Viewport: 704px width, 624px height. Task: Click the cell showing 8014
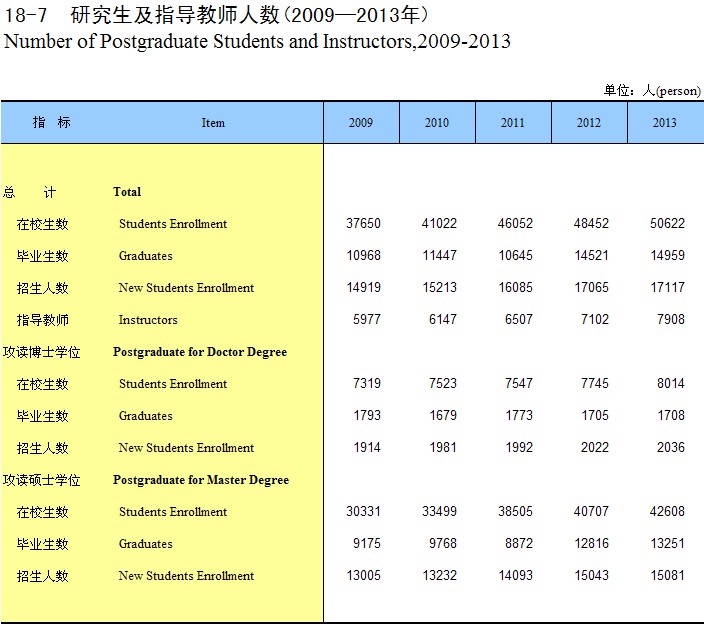pyautogui.click(x=670, y=384)
